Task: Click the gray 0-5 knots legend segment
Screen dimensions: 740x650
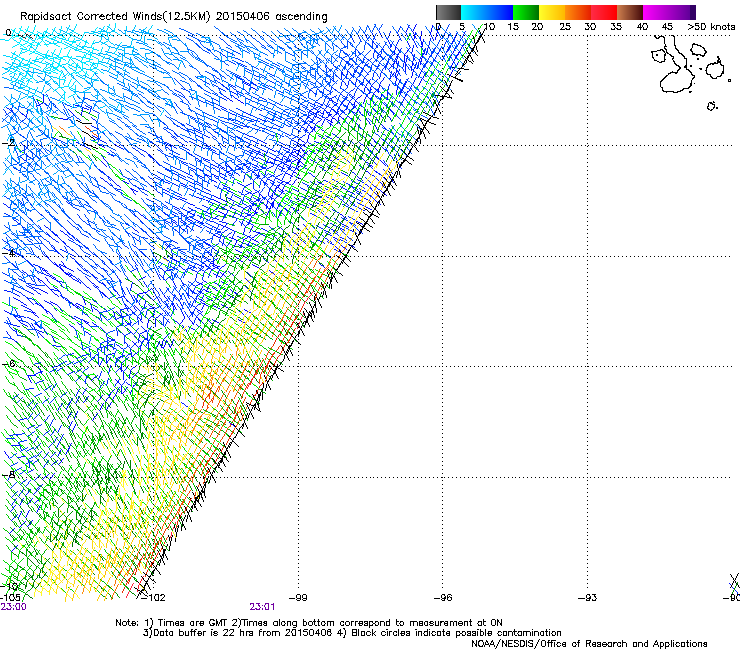Action: [448, 12]
